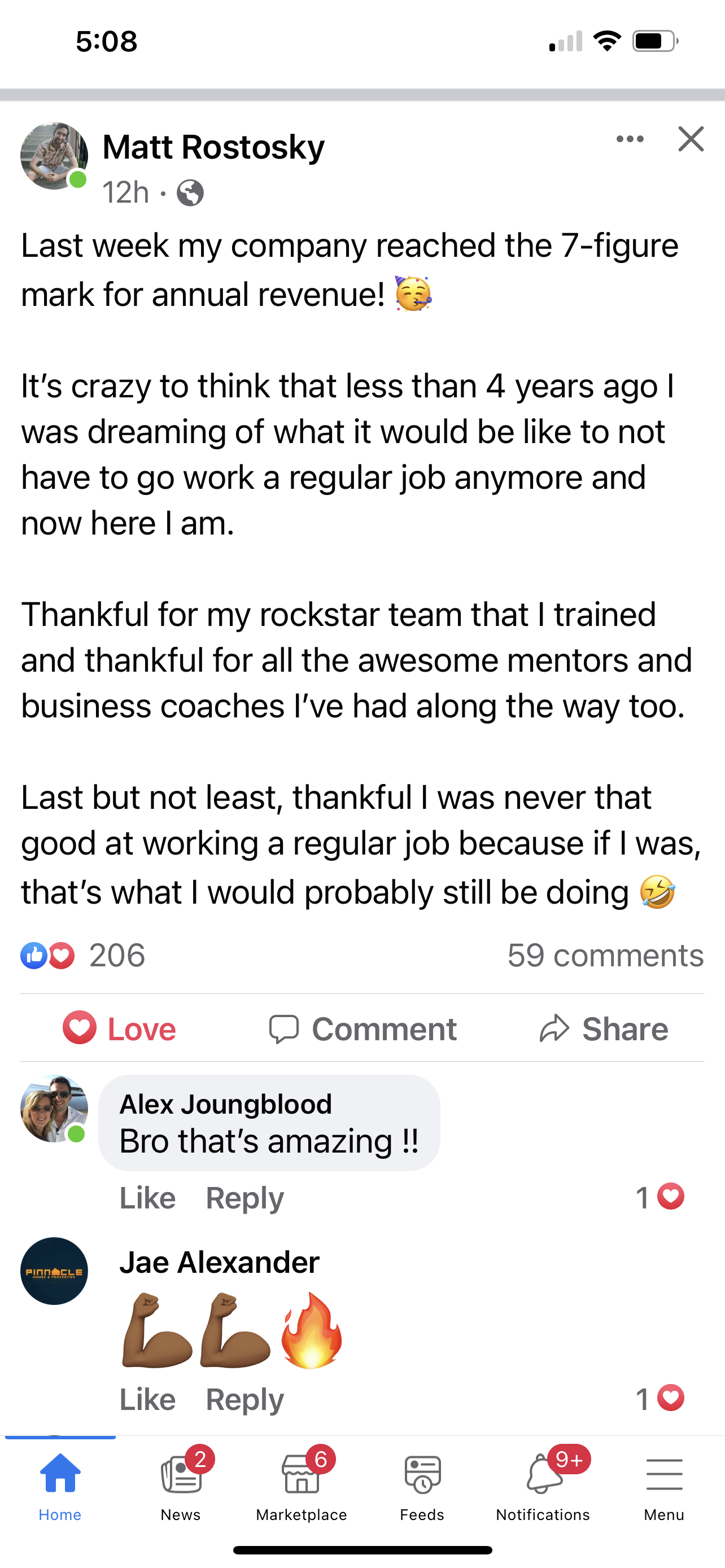The width and height of the screenshot is (725, 1568).
Task: Open the three-dots post options menu
Action: click(x=630, y=139)
